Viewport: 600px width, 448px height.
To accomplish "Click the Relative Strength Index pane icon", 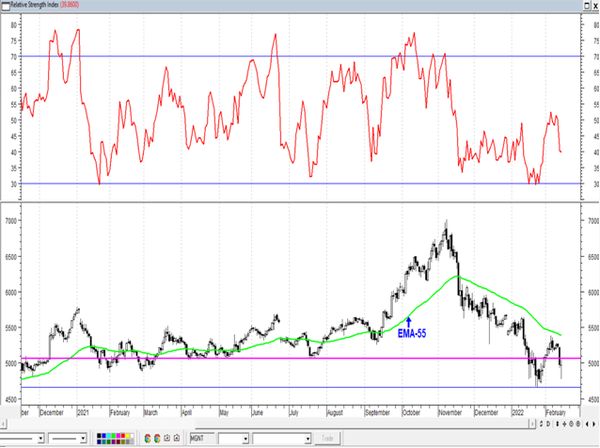I will click(5, 4).
